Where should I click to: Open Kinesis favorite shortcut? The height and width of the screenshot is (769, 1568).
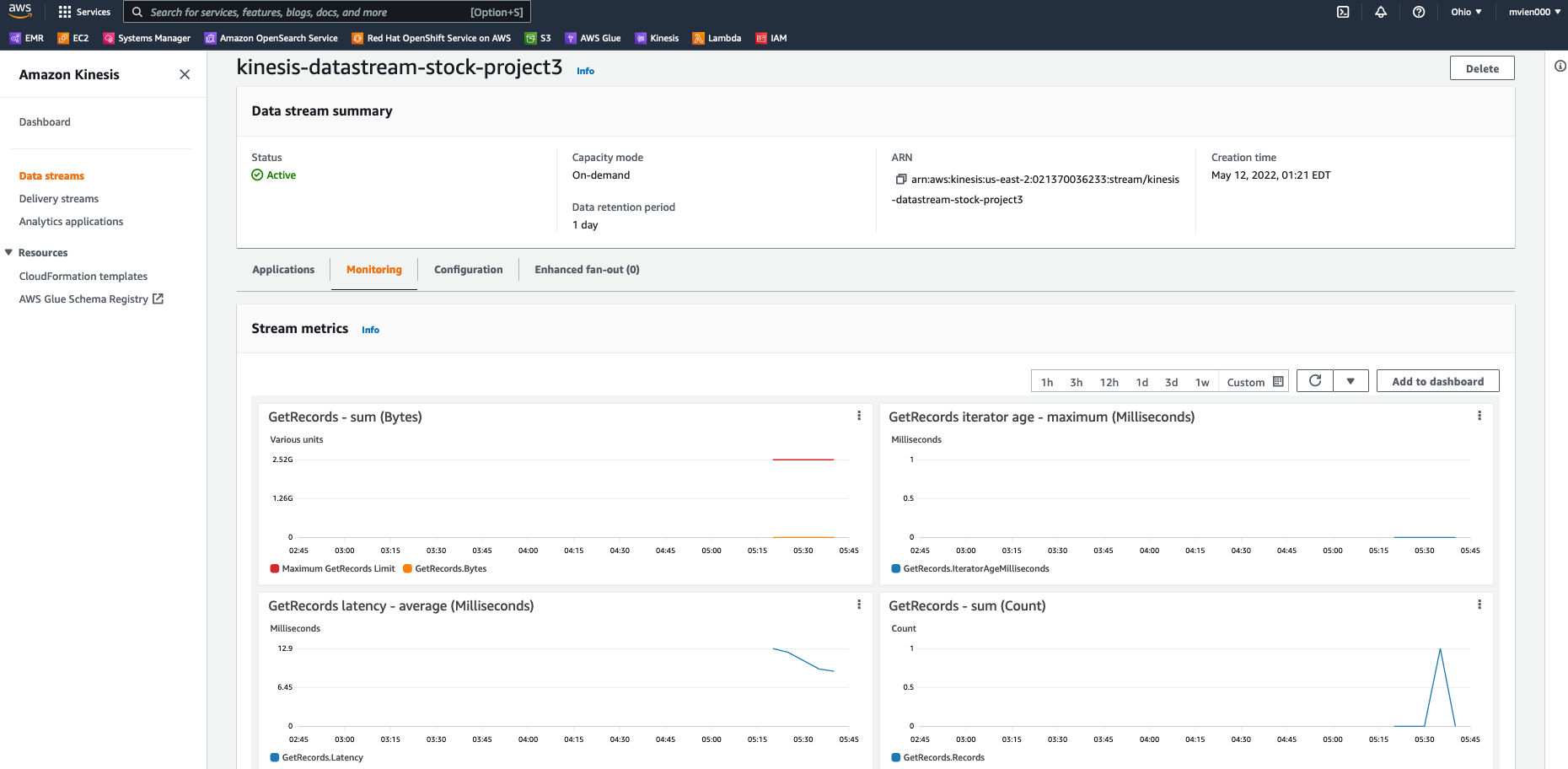(x=657, y=38)
